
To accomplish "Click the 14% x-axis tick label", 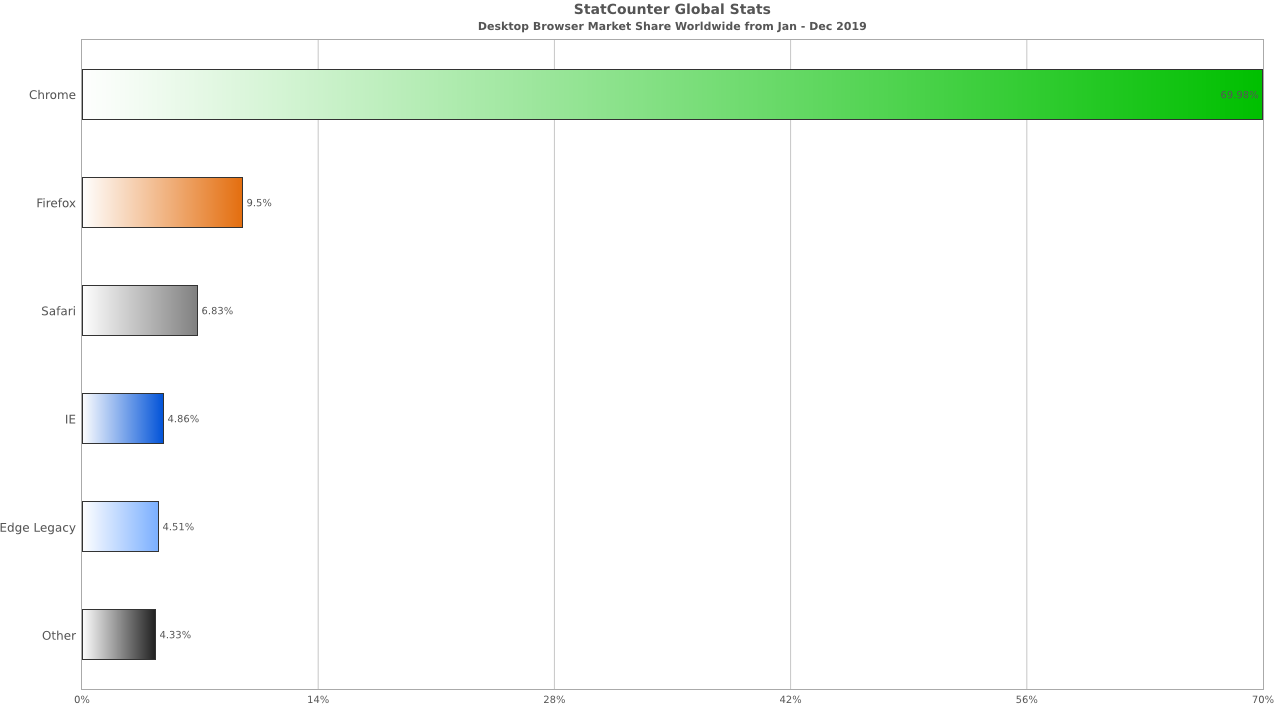I will pyautogui.click(x=318, y=699).
